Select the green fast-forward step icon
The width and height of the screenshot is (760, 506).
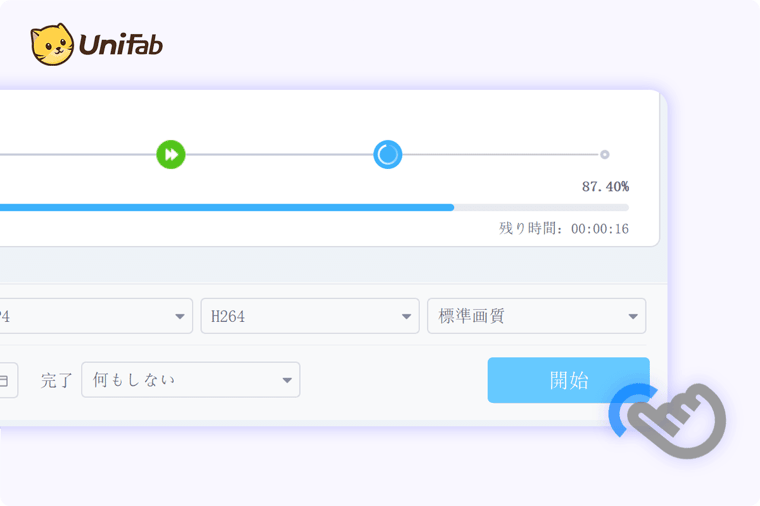coord(171,155)
